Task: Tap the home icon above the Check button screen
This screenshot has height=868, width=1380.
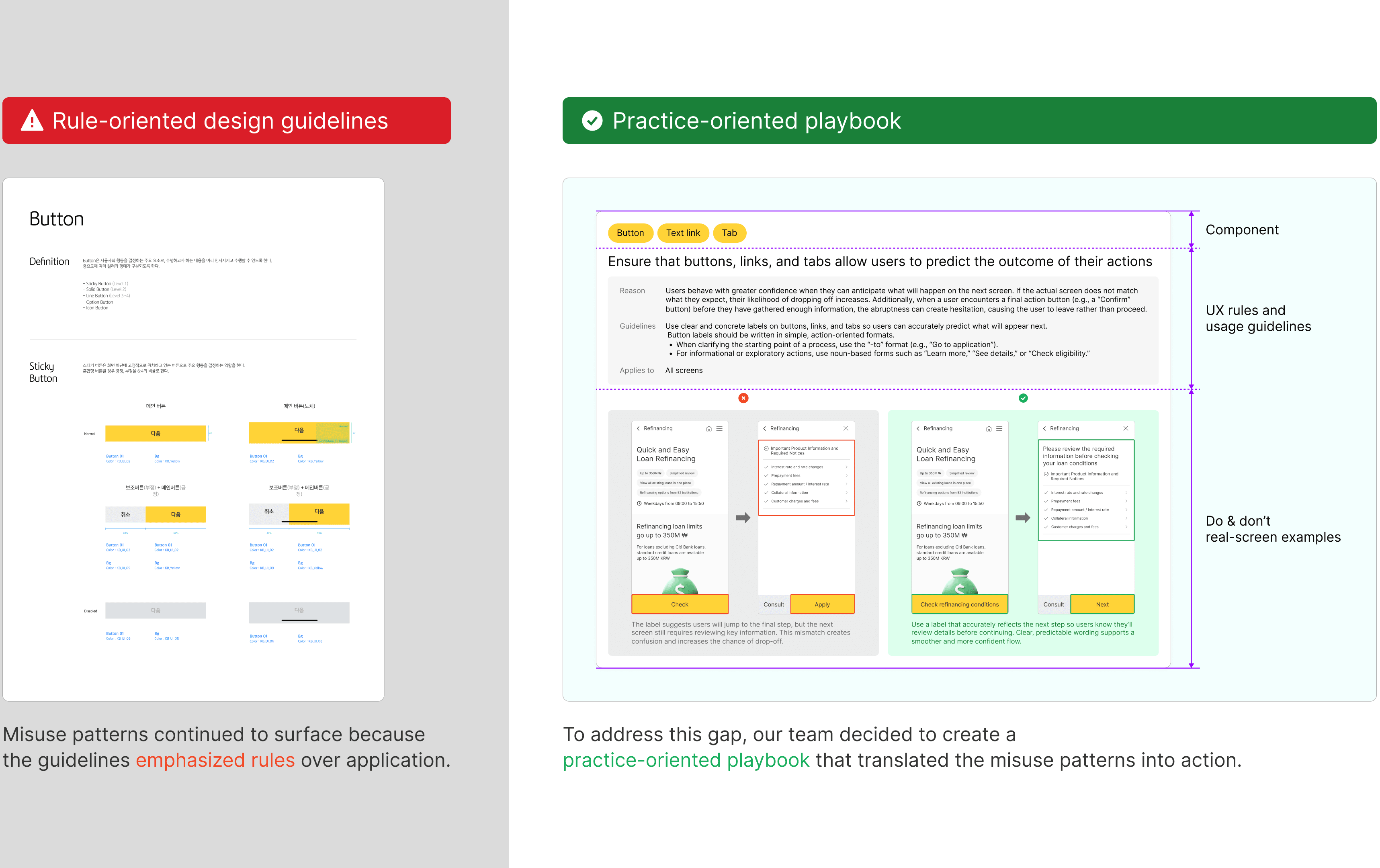Action: click(709, 428)
